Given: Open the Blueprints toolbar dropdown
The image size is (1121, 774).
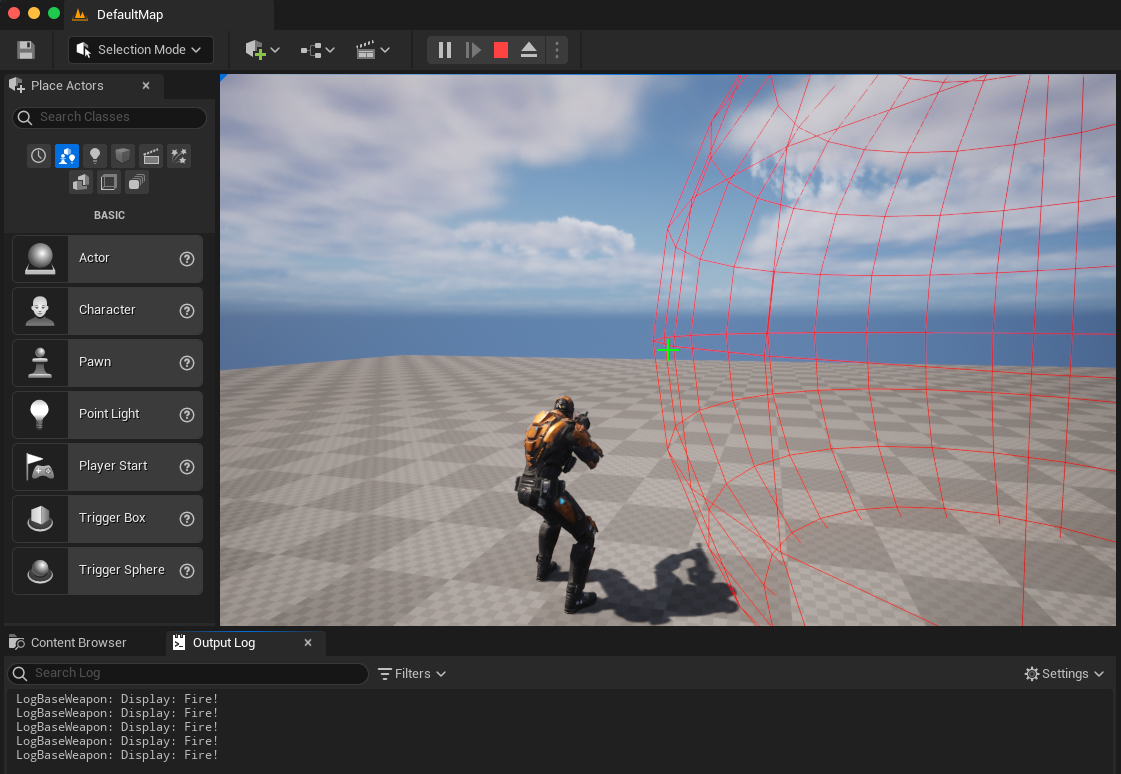Looking at the screenshot, I should (x=317, y=50).
